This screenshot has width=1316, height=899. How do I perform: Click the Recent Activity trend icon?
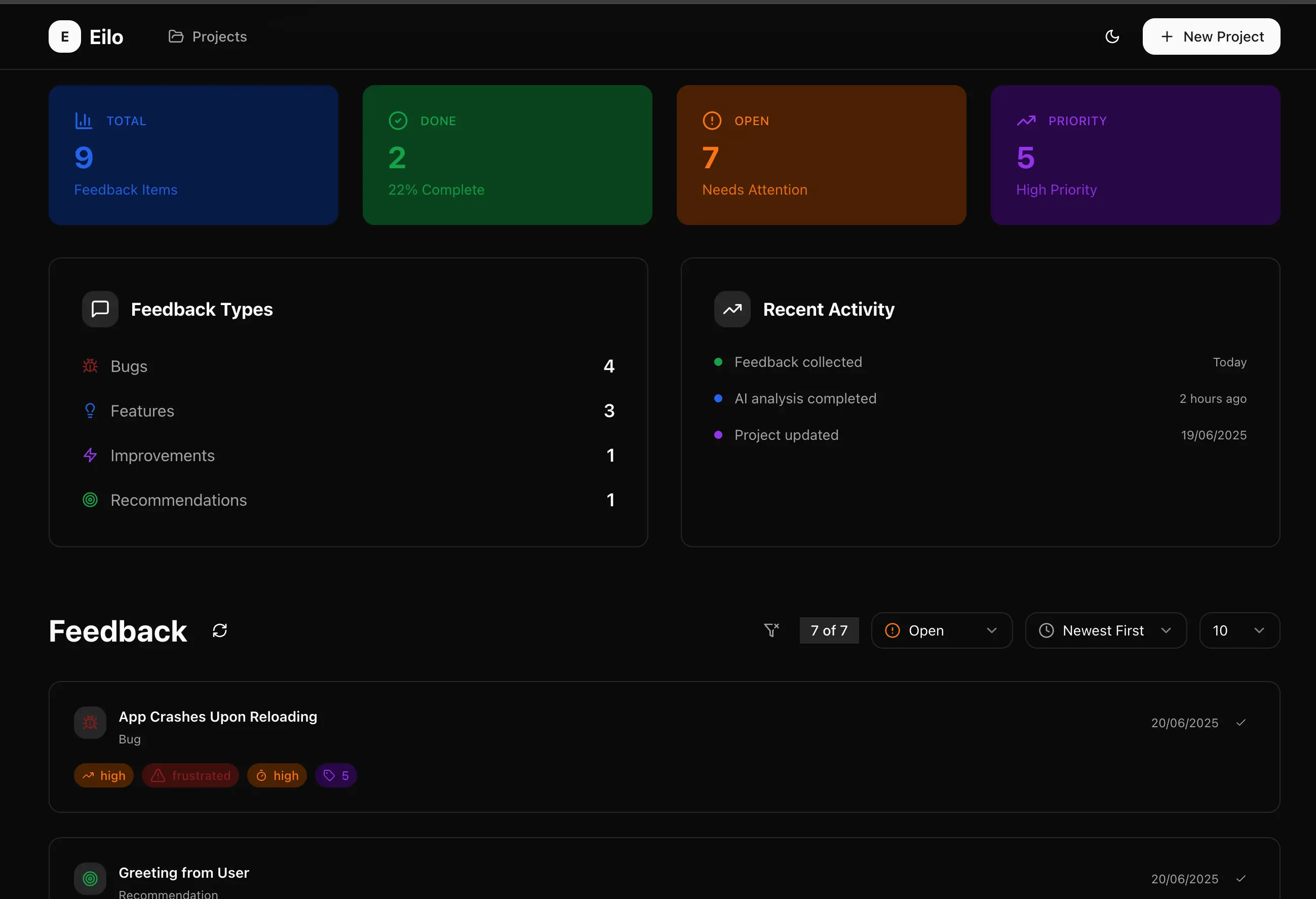pos(732,309)
